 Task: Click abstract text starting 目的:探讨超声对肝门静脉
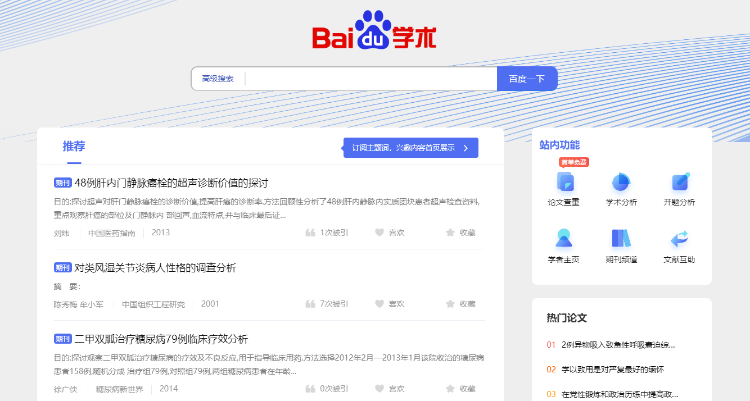point(266,208)
